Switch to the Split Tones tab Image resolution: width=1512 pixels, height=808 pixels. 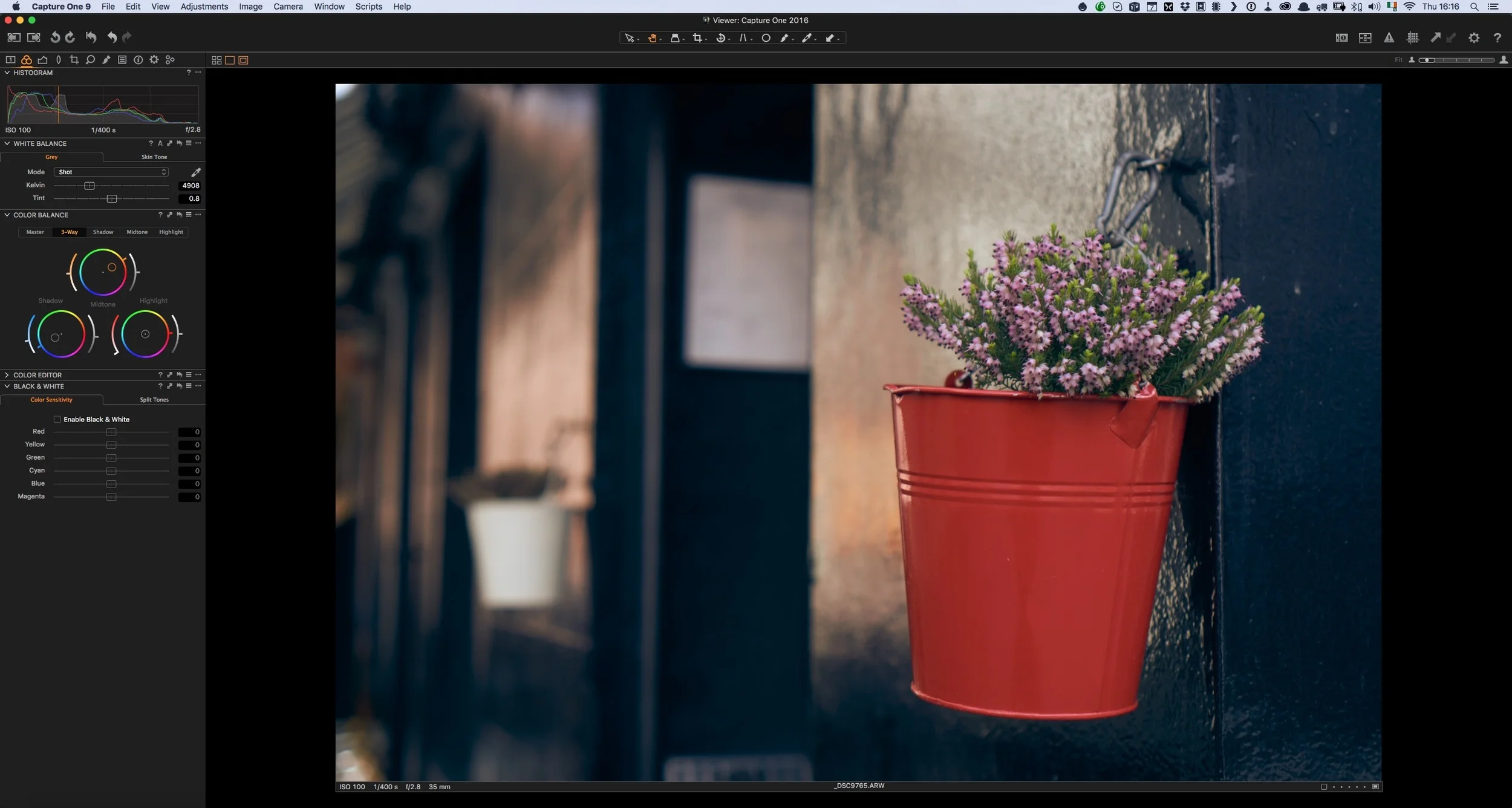154,399
